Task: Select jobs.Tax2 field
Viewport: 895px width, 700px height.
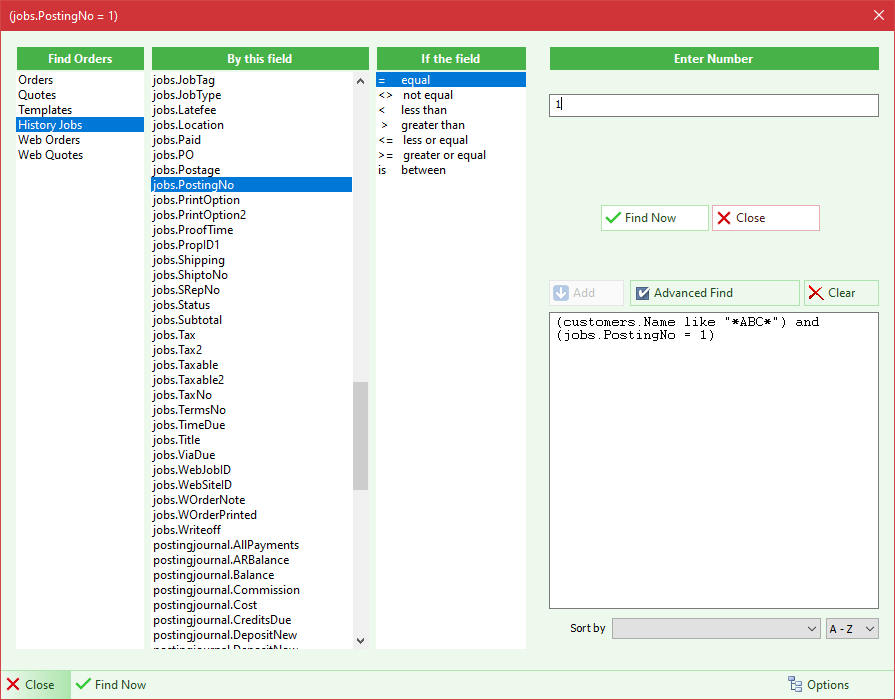Action: coord(252,349)
